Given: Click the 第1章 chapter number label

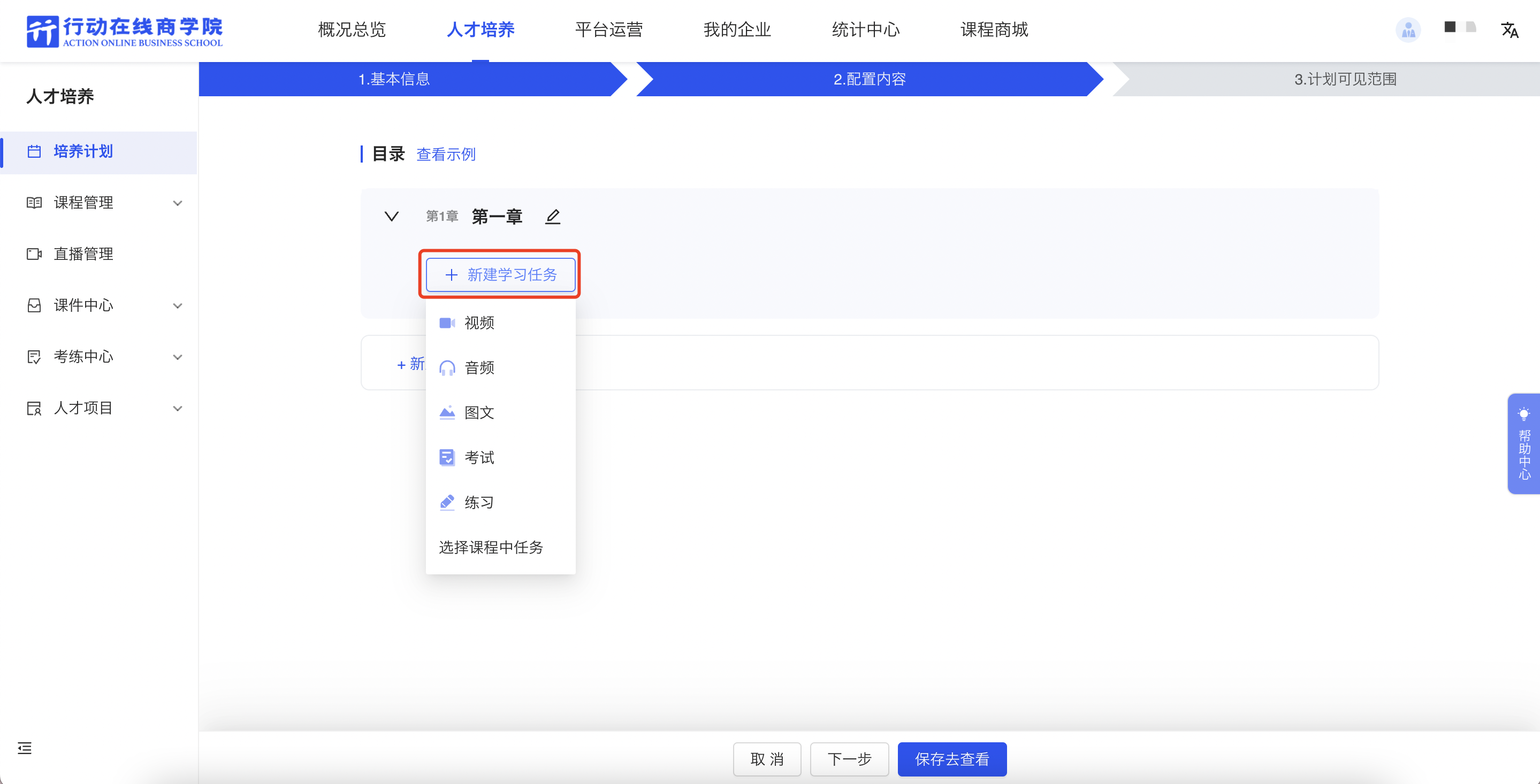Looking at the screenshot, I should click(x=442, y=216).
